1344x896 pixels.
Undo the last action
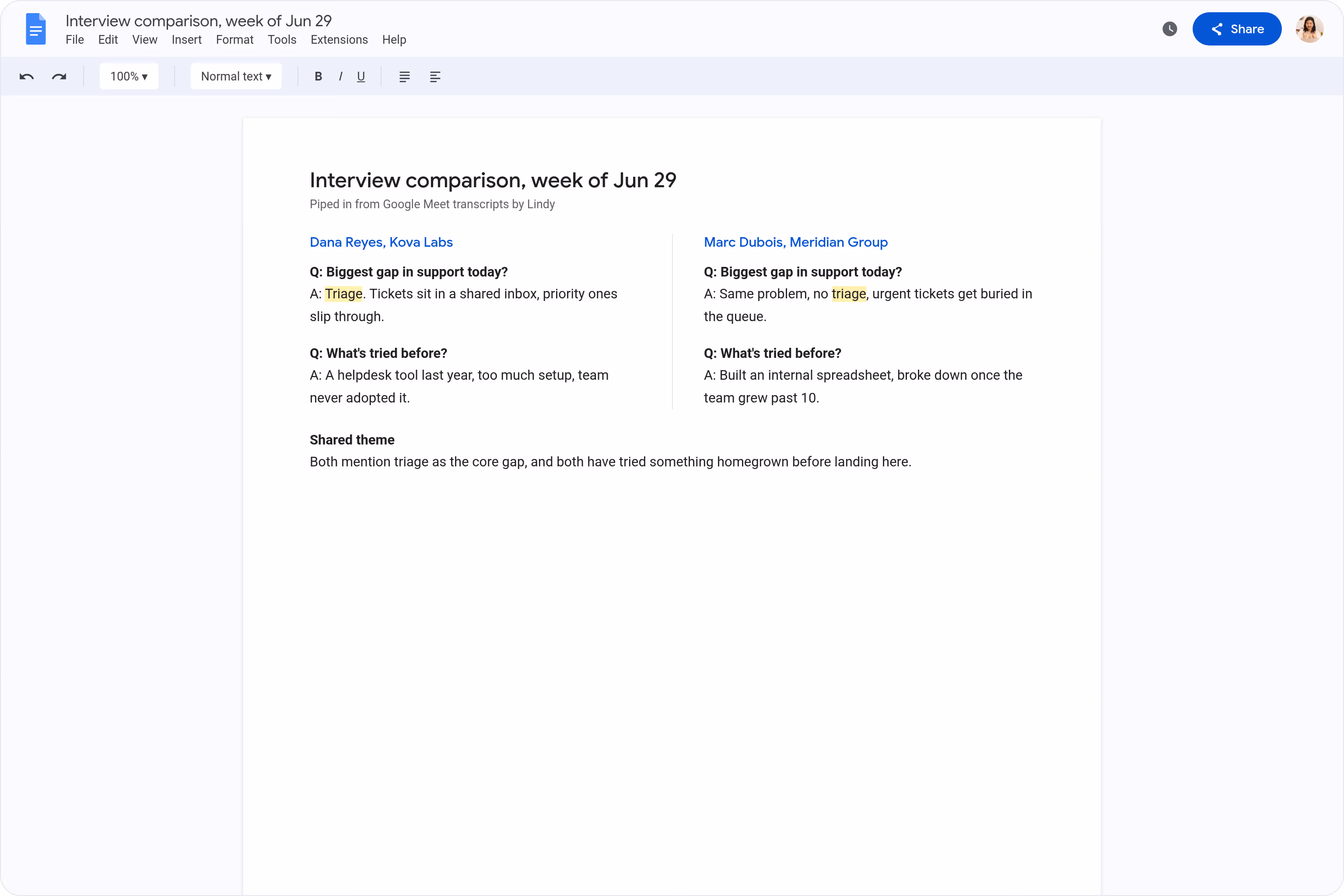[x=26, y=77]
